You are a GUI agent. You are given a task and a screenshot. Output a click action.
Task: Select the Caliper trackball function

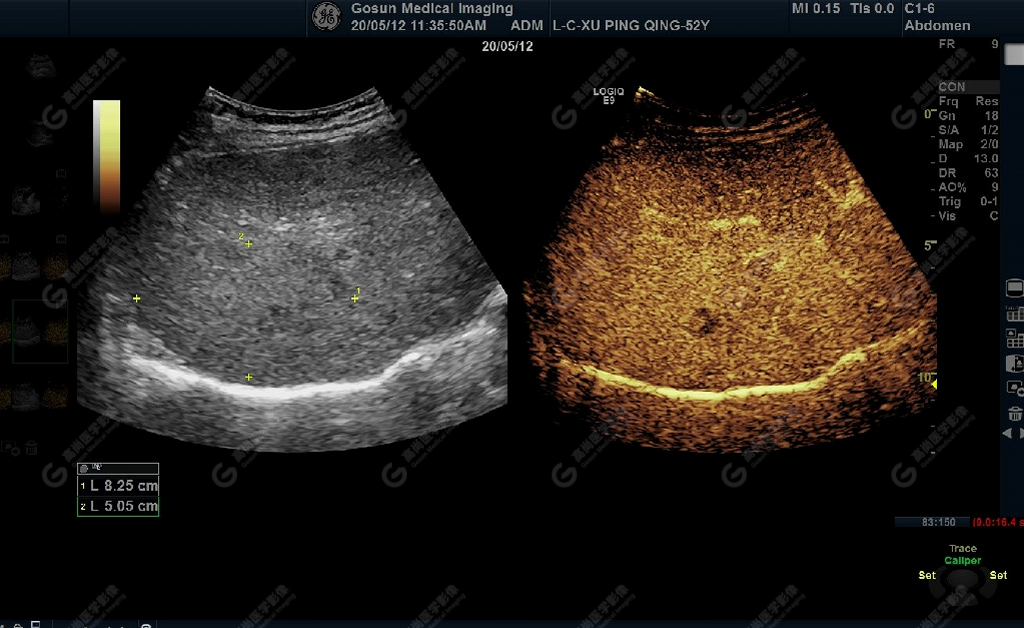963,561
